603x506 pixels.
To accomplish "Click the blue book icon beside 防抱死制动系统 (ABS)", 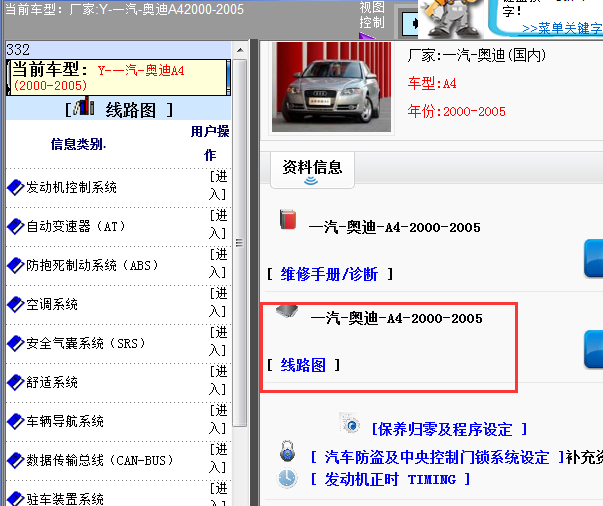I will click(x=16, y=265).
